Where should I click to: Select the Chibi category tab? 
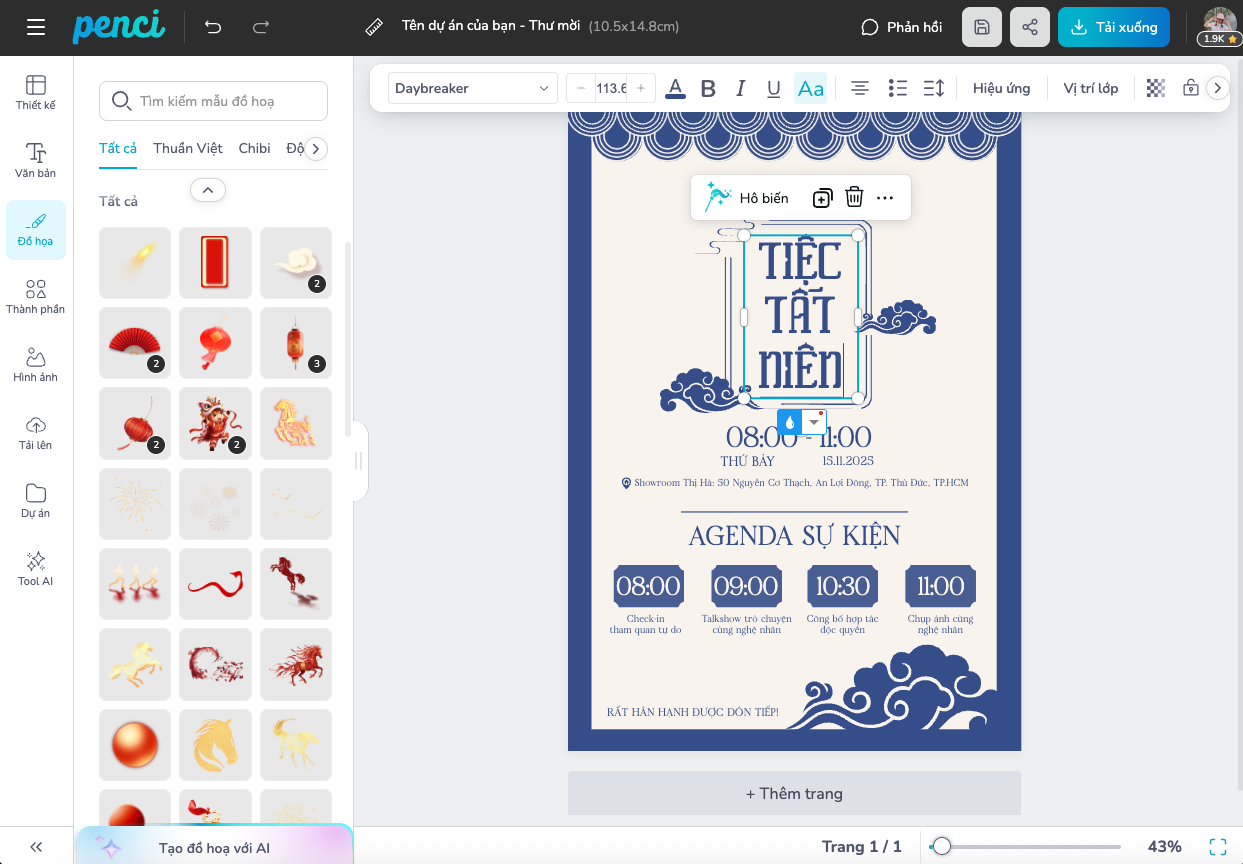point(254,148)
